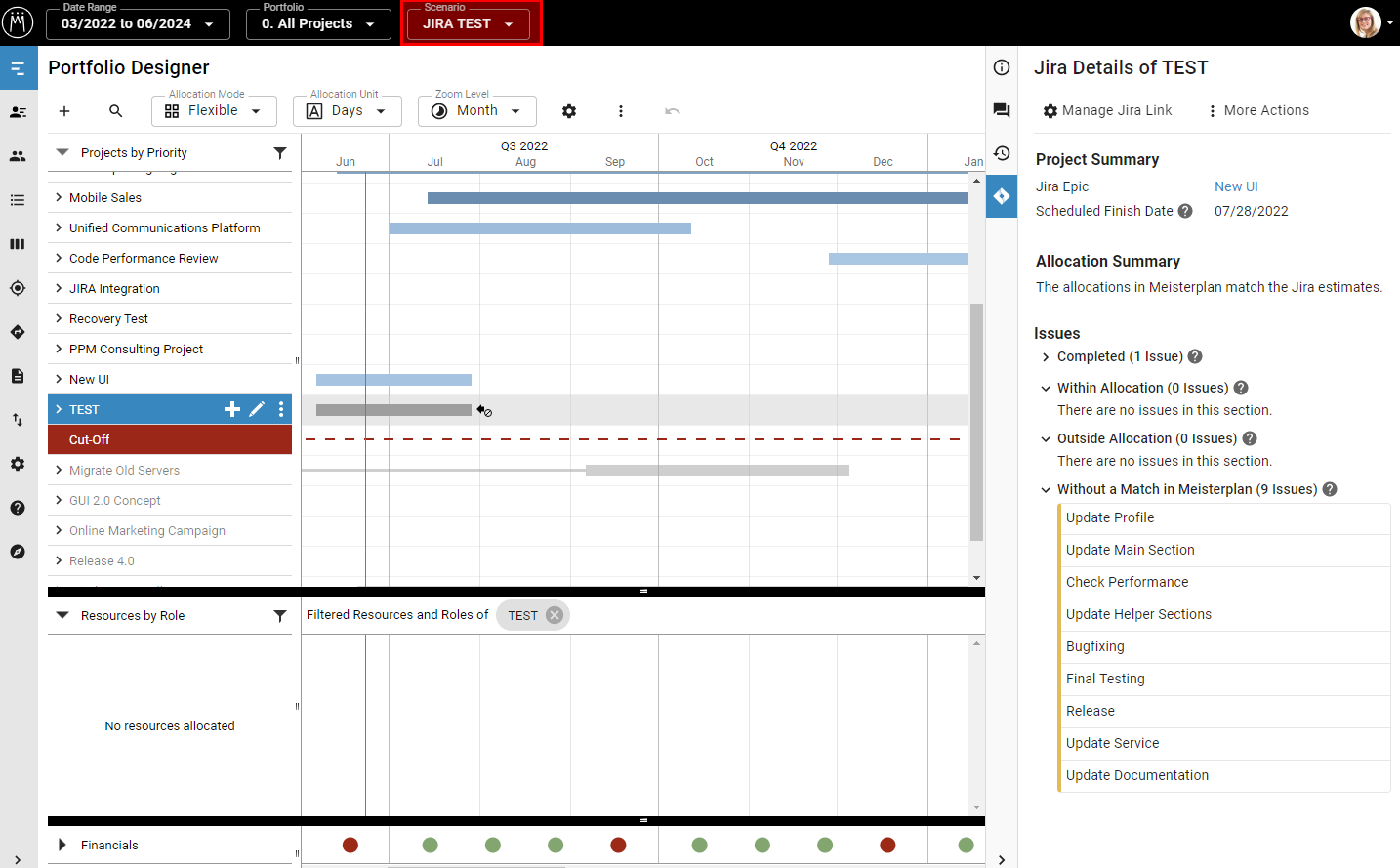
Task: Open the toolbar three-dot more menu
Action: [x=621, y=111]
